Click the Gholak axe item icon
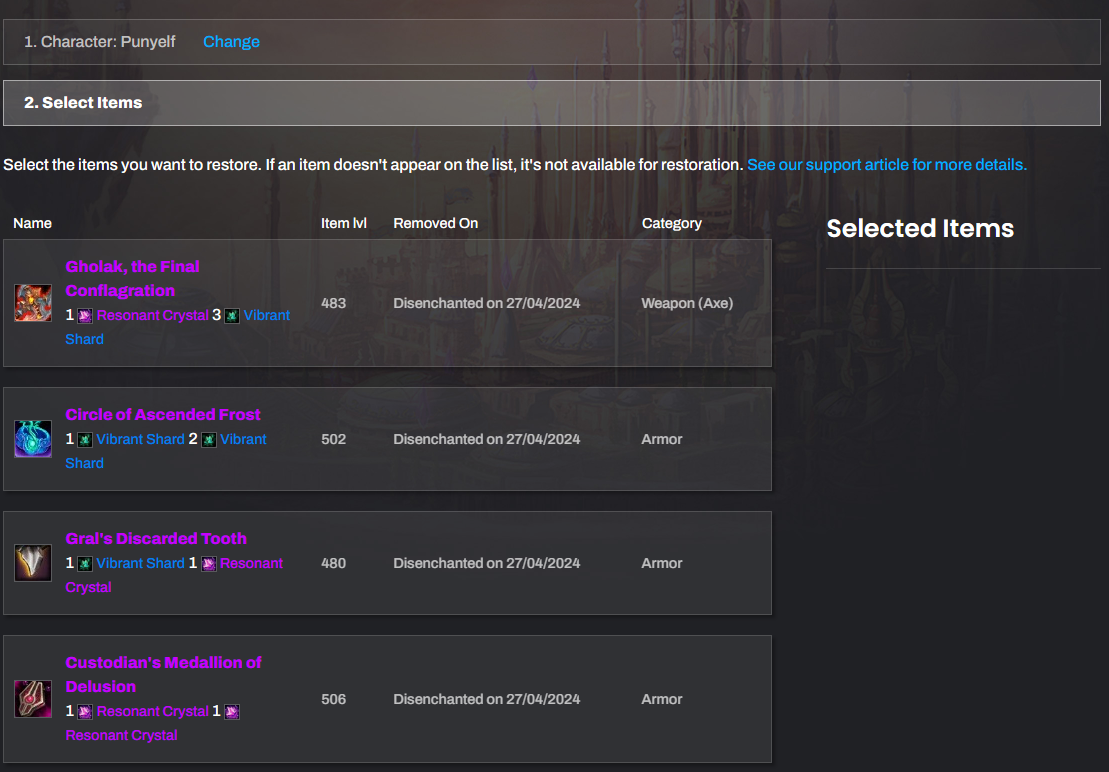The width and height of the screenshot is (1109, 772). 33,303
